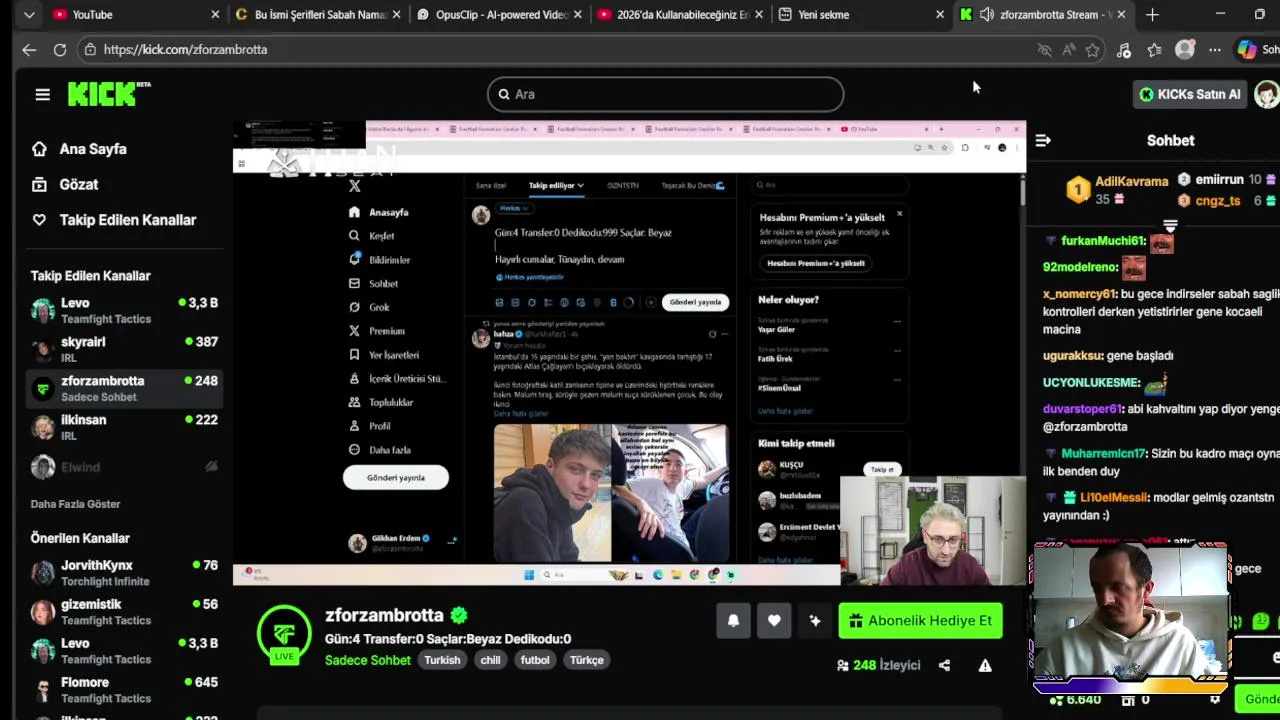Expand Daha Fazla Göster in followed channels
The image size is (1280, 720).
pyautogui.click(x=75, y=504)
